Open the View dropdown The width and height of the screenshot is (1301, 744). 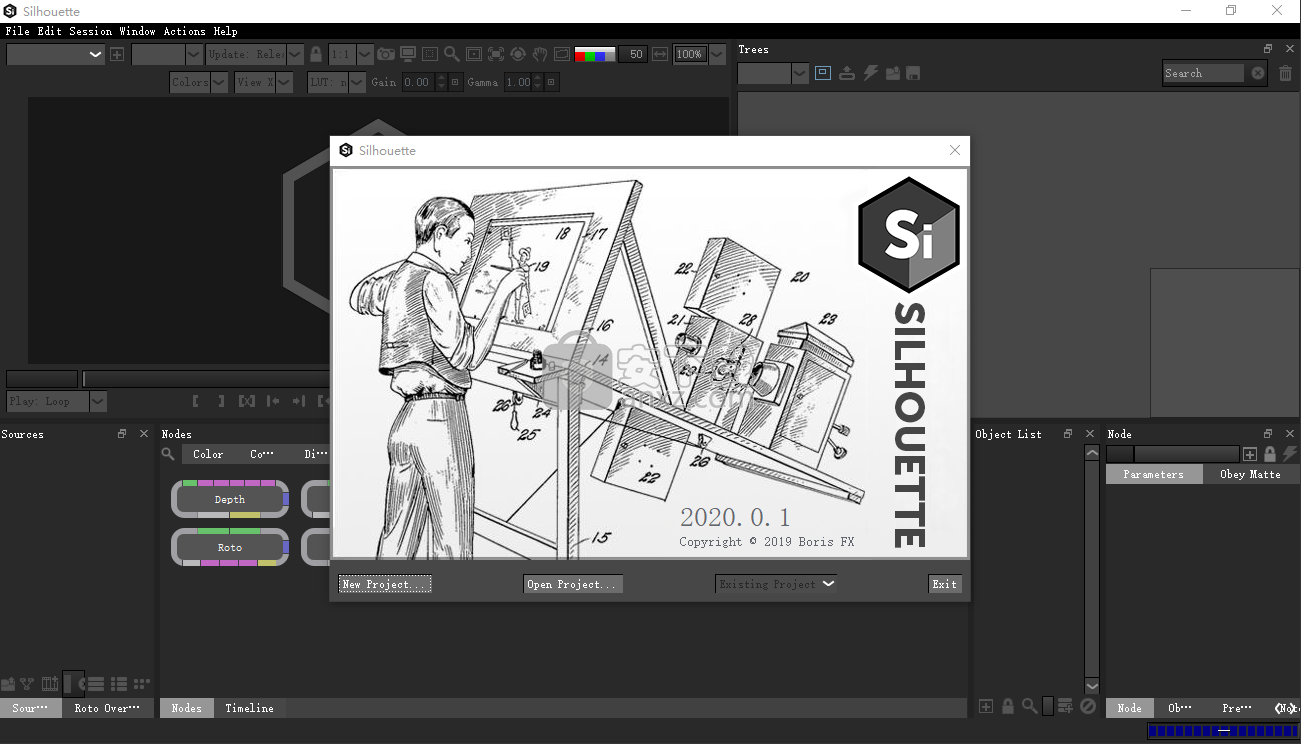(264, 82)
